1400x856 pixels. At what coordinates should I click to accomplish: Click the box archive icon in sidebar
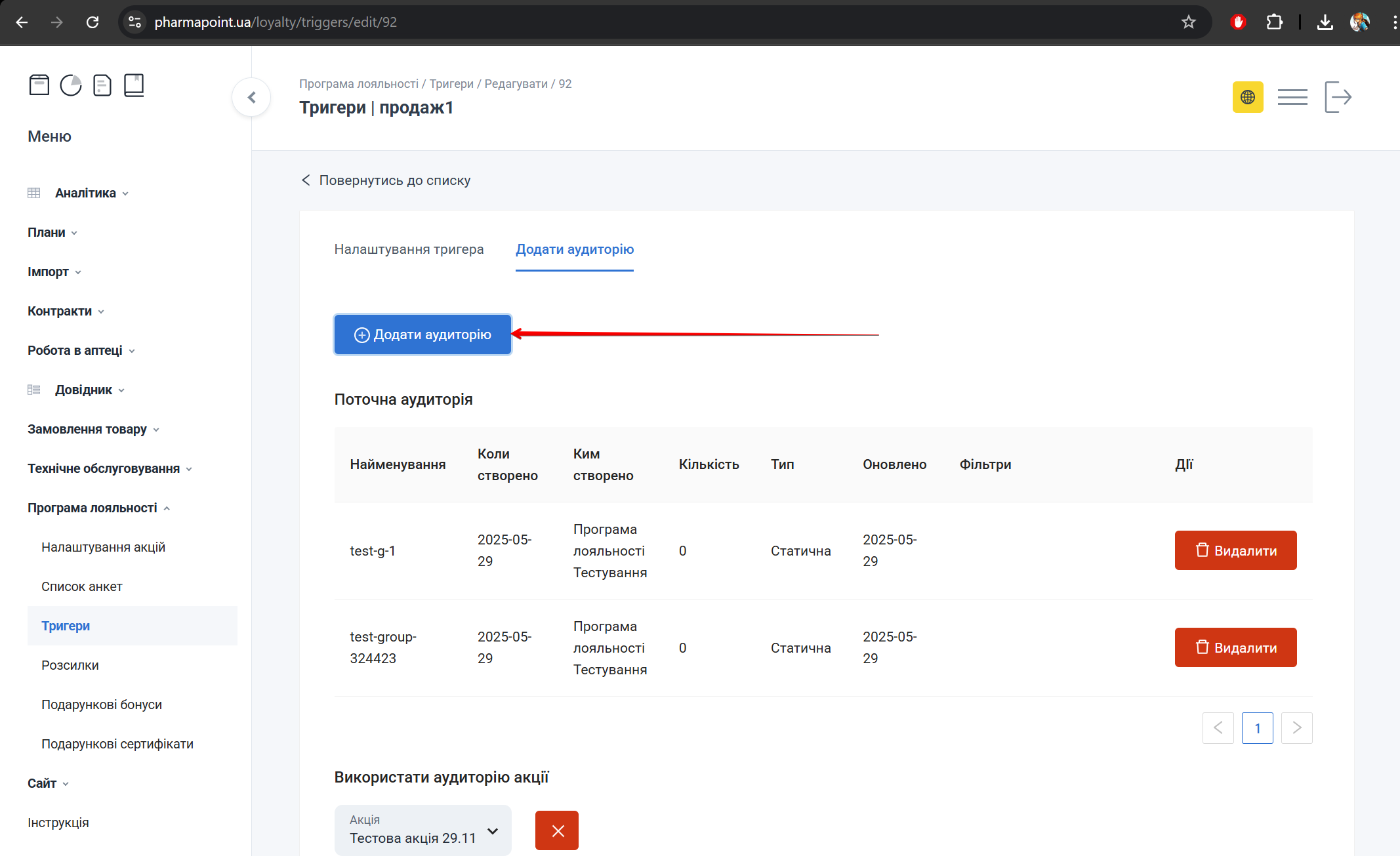39,85
